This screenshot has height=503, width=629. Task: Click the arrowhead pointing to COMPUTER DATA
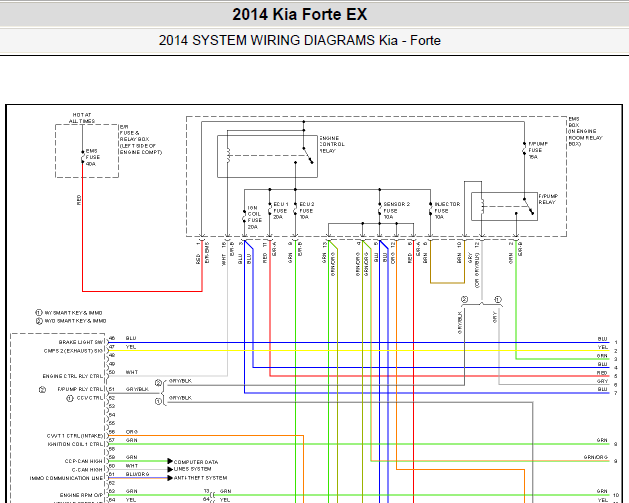pos(170,461)
